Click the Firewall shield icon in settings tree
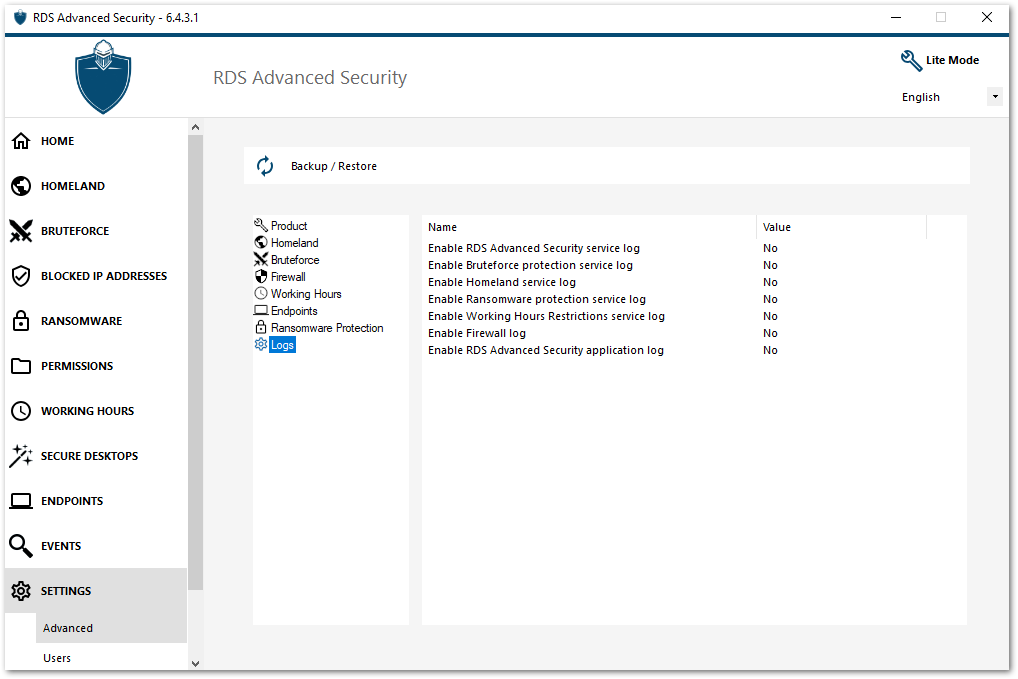 tap(261, 277)
